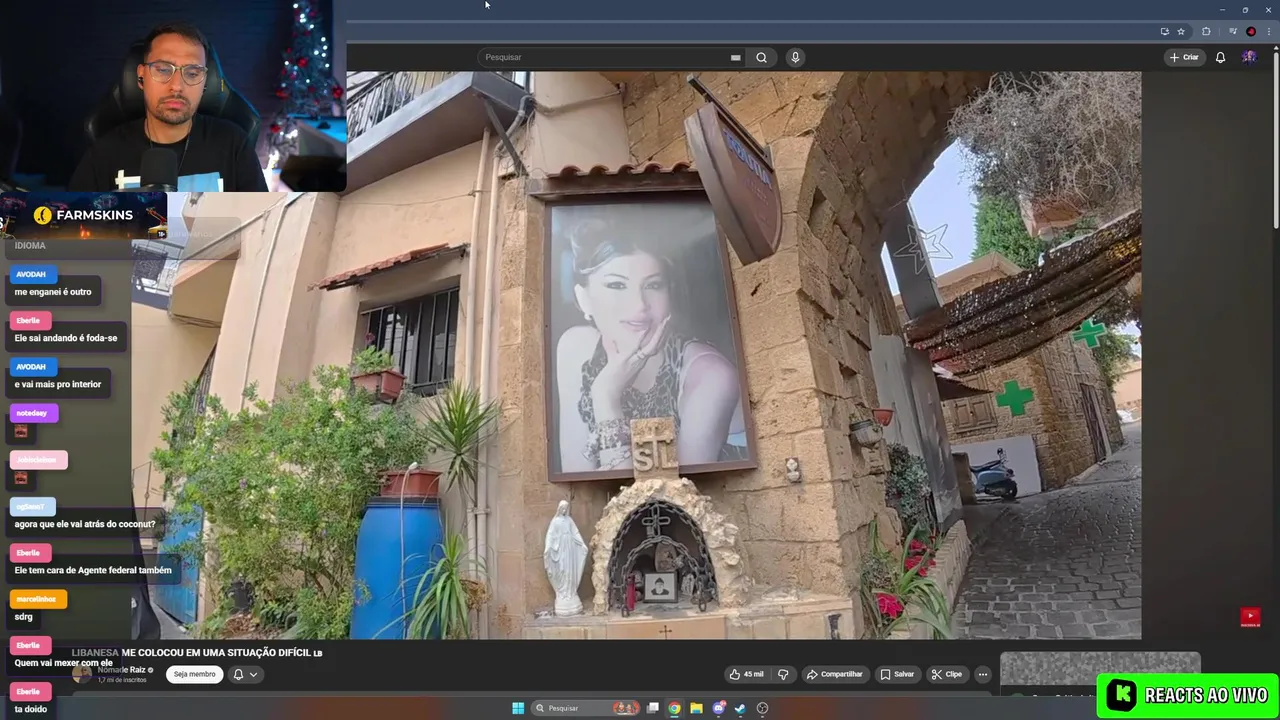Click the chat message 'me enganei é outro'

53,292
